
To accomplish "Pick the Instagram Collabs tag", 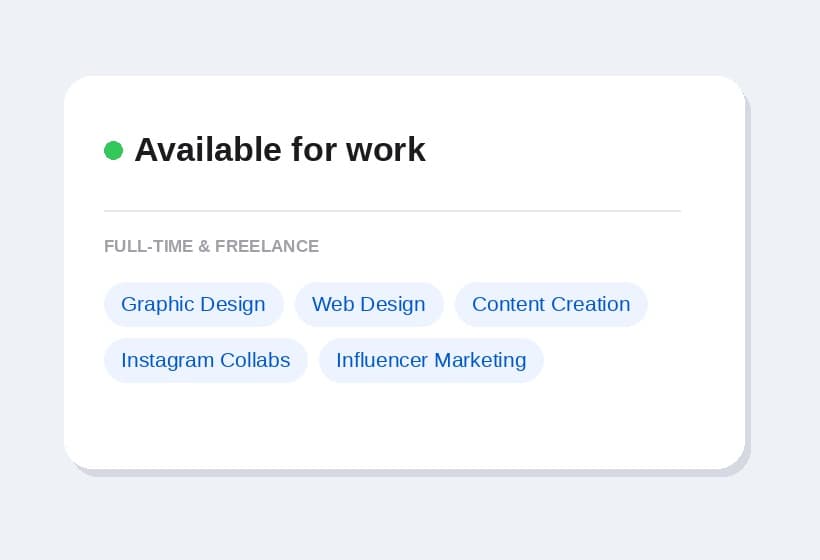I will (206, 360).
